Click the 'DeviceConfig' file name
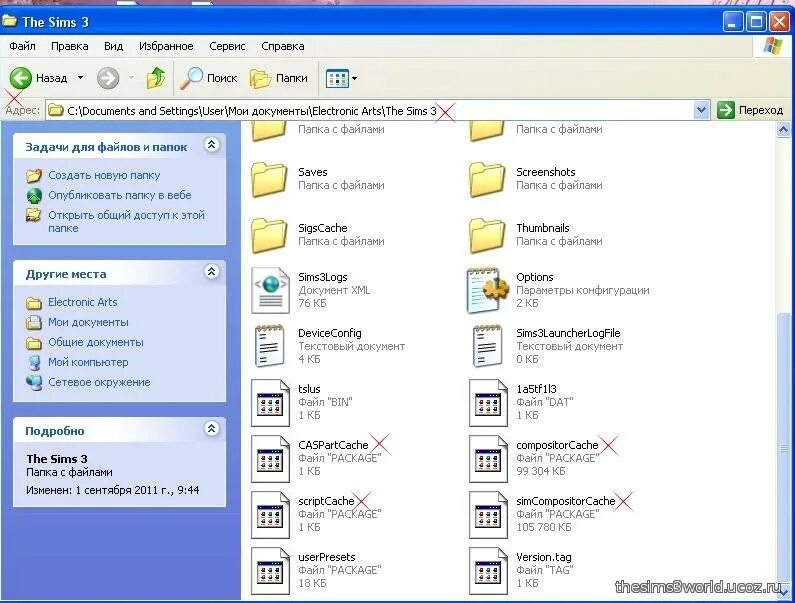The image size is (795, 603). pyautogui.click(x=330, y=333)
